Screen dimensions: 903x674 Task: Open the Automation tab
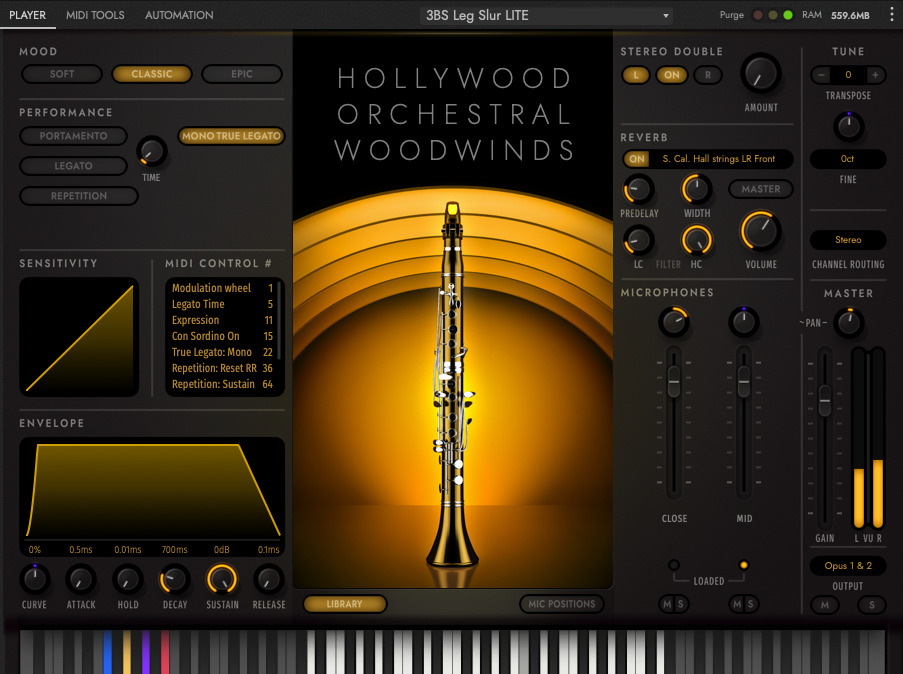179,15
